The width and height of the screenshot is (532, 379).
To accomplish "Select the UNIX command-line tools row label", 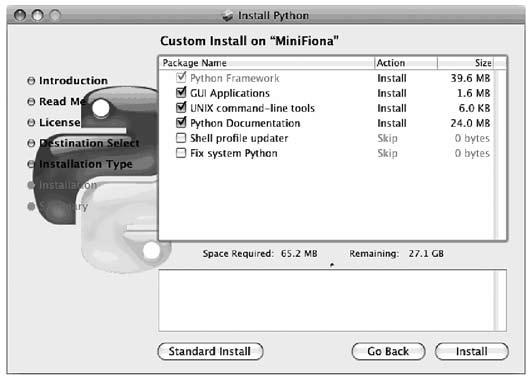I will coord(252,108).
